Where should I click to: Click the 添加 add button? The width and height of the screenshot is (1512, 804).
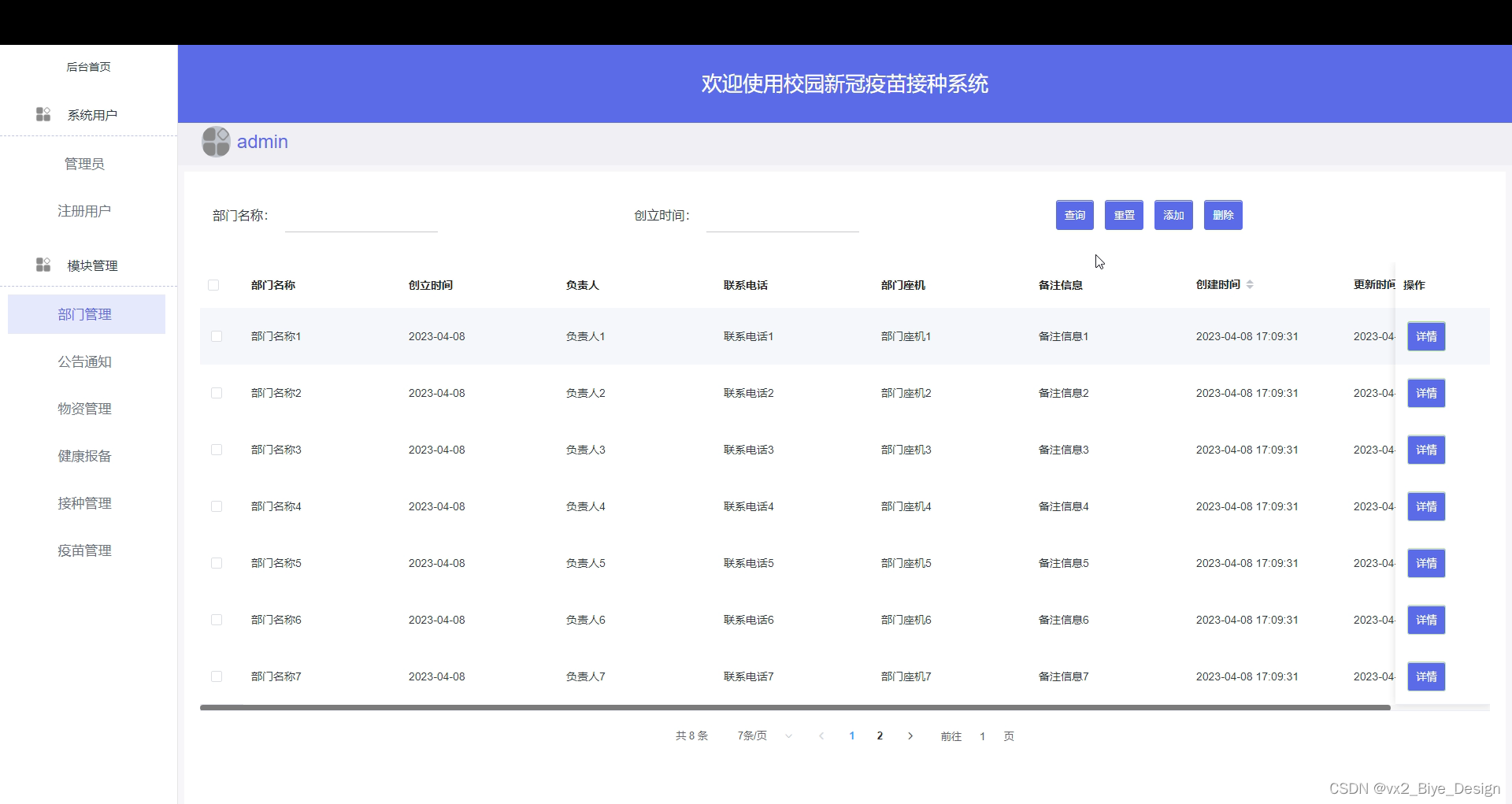pos(1173,215)
